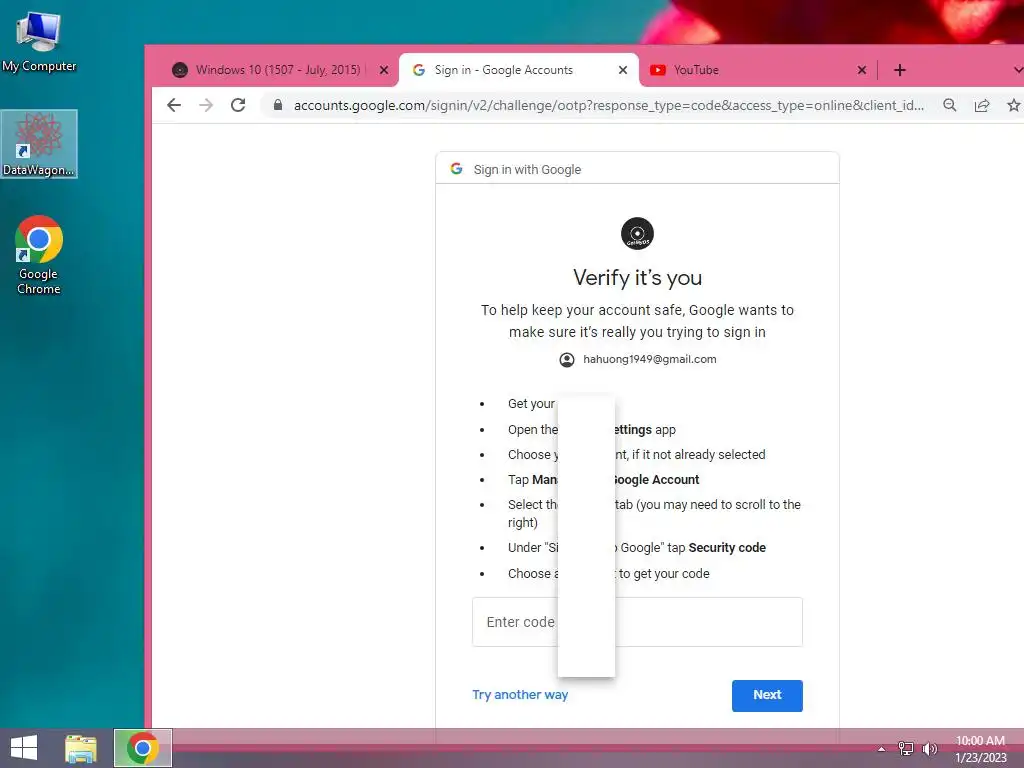Screen dimensions: 1024x768
Task: Go back in Chrome
Action: 174,105
